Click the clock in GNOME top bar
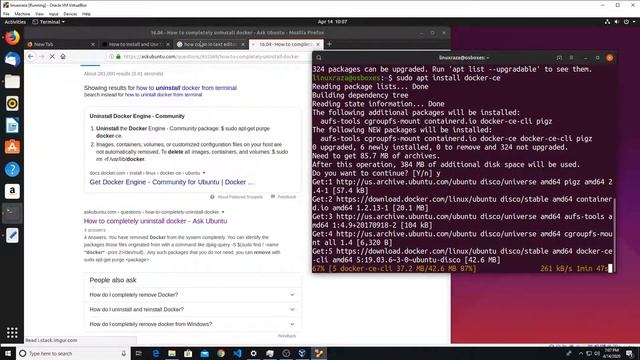 point(332,22)
